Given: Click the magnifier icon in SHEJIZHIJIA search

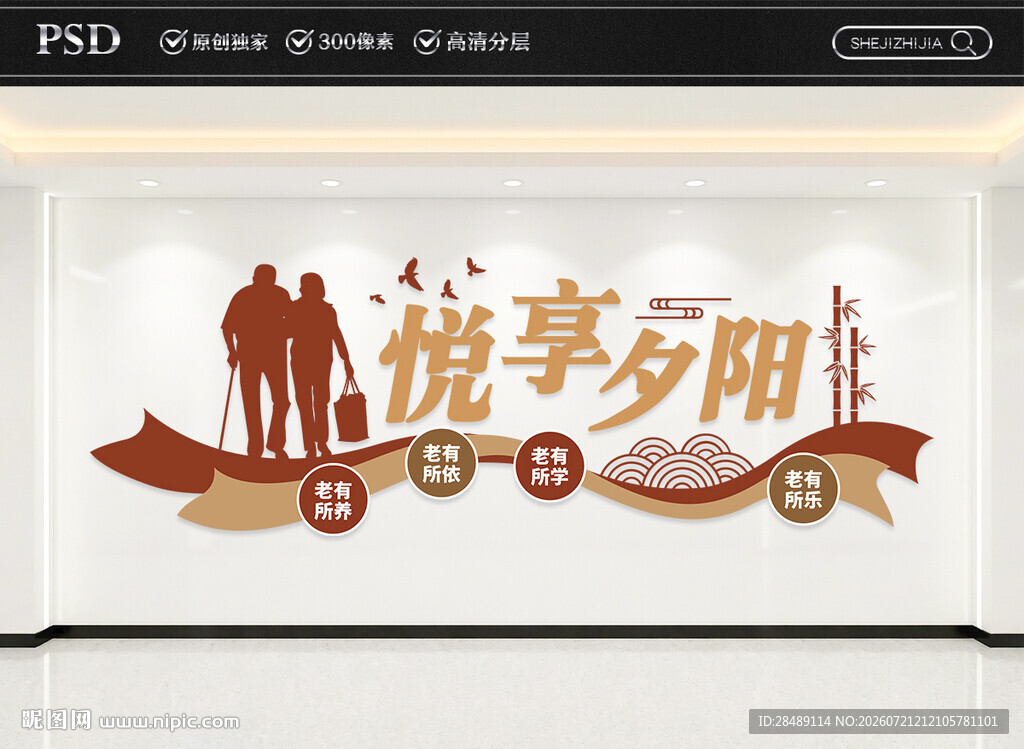Looking at the screenshot, I should coord(963,43).
